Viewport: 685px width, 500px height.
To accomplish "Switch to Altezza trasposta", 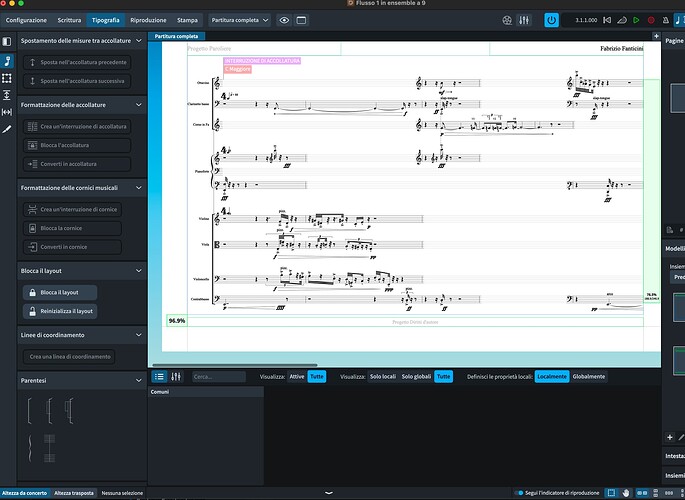I will tap(74, 493).
